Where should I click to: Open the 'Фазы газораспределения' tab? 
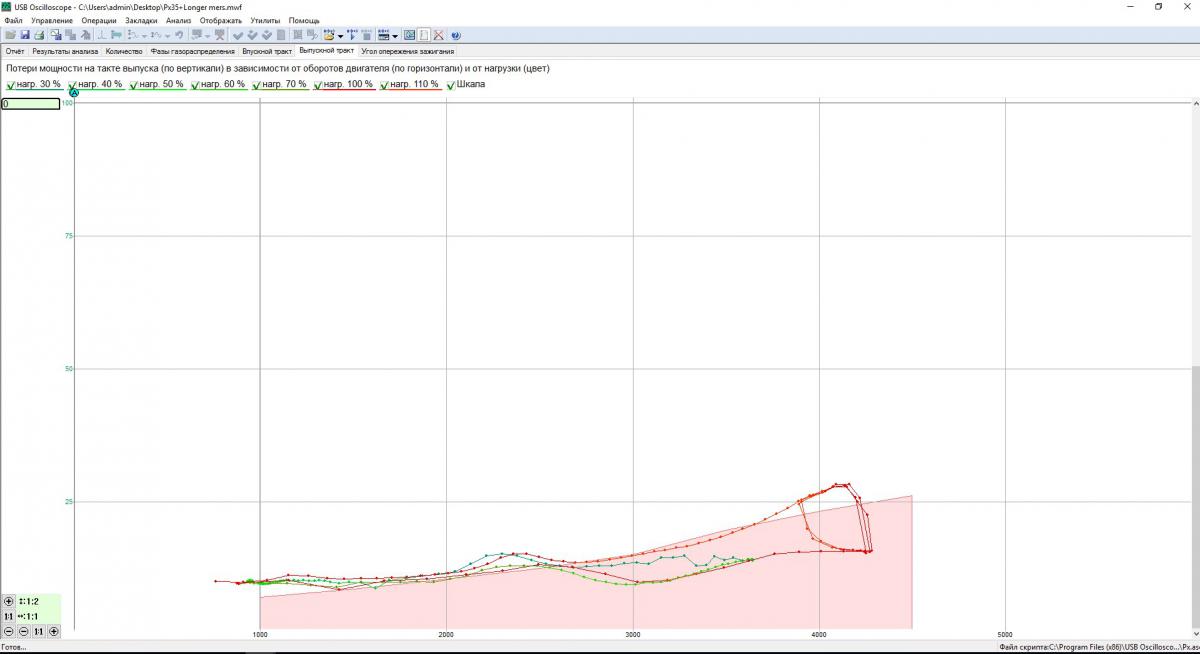(193, 50)
